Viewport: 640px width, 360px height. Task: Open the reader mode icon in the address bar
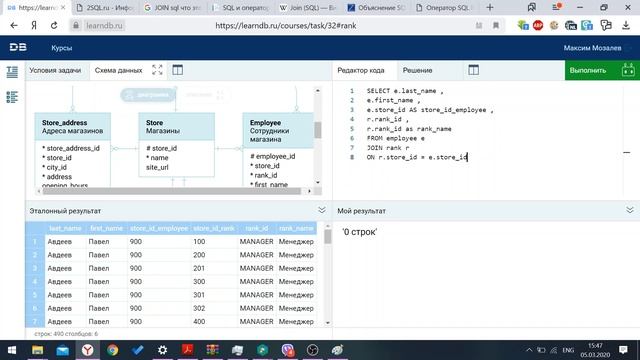click(479, 25)
